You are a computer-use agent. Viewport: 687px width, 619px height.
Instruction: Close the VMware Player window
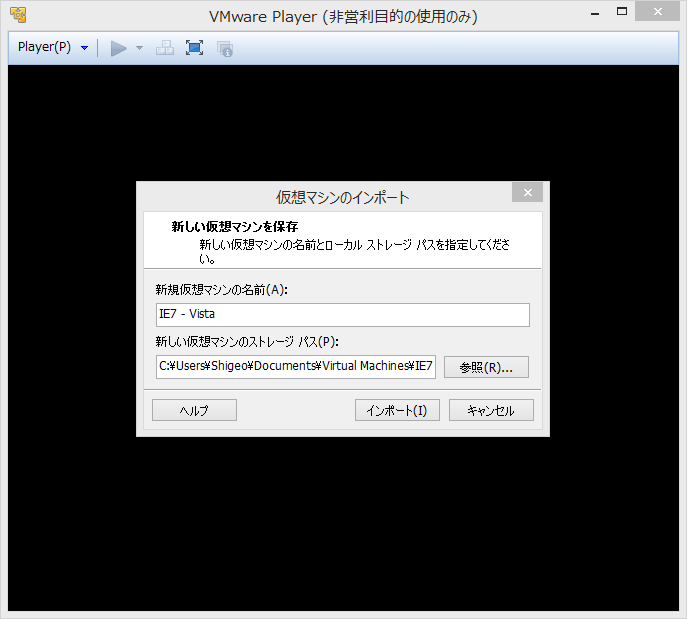[657, 12]
